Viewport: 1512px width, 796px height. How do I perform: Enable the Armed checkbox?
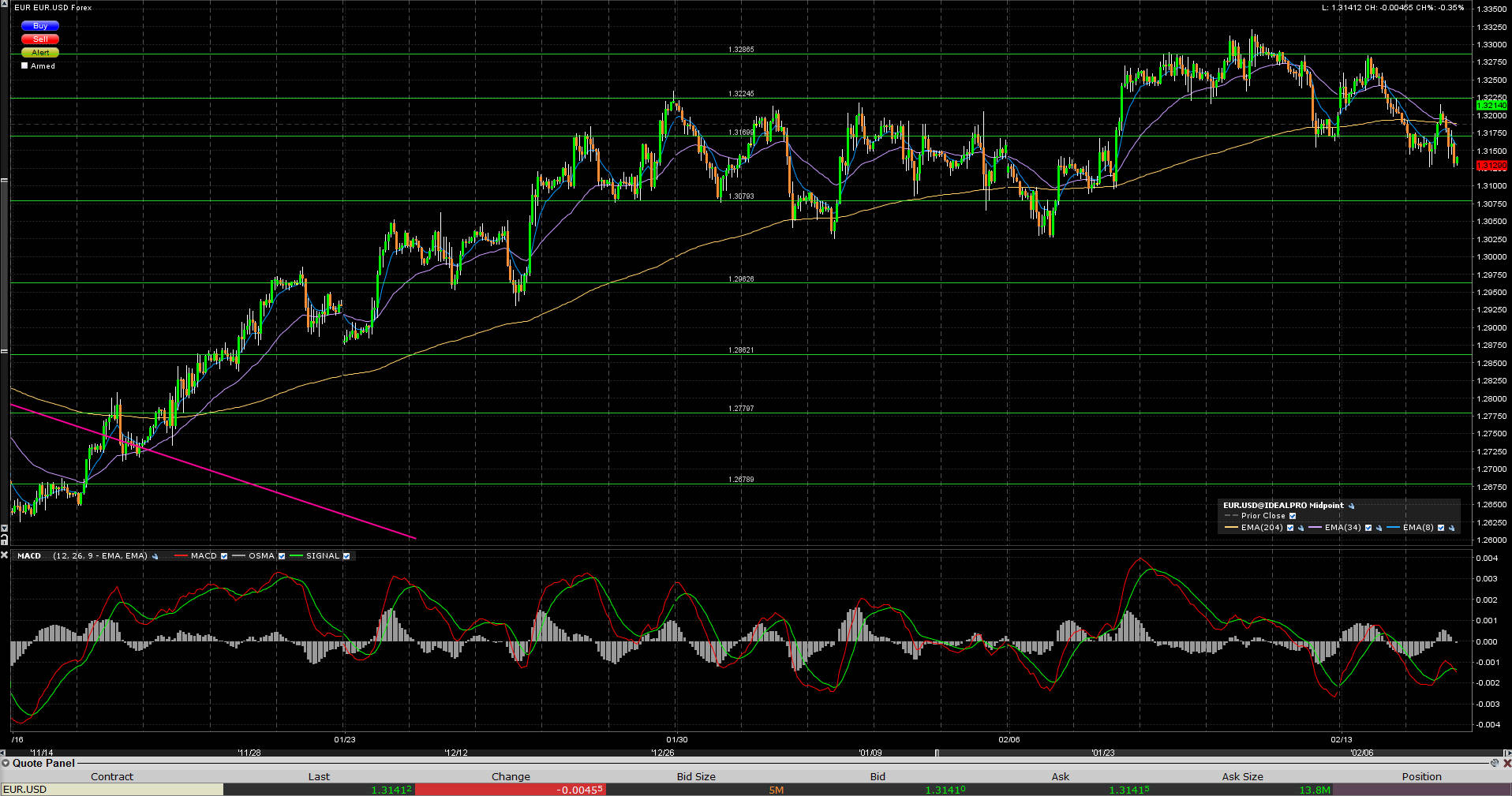[x=24, y=65]
